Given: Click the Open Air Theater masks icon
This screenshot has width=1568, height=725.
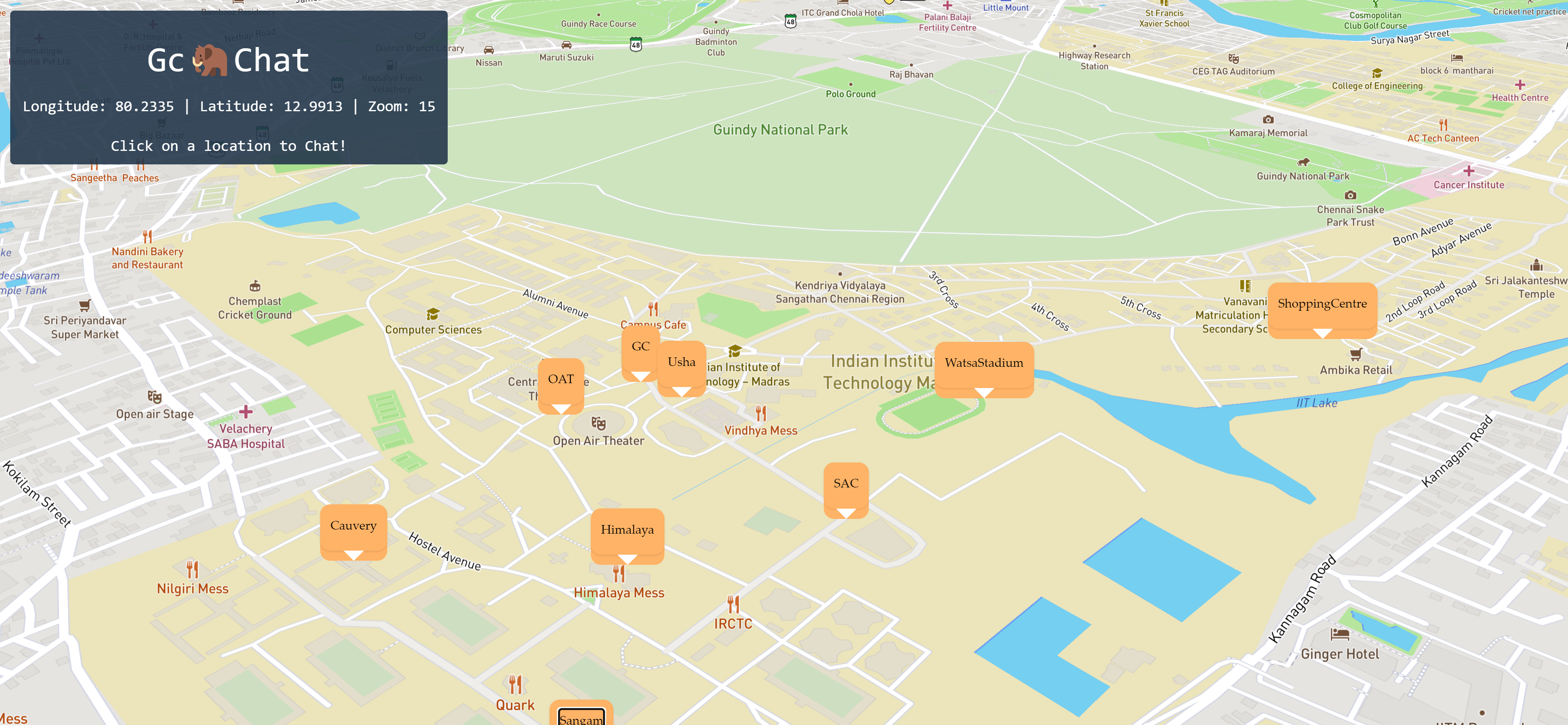Looking at the screenshot, I should pos(598,423).
